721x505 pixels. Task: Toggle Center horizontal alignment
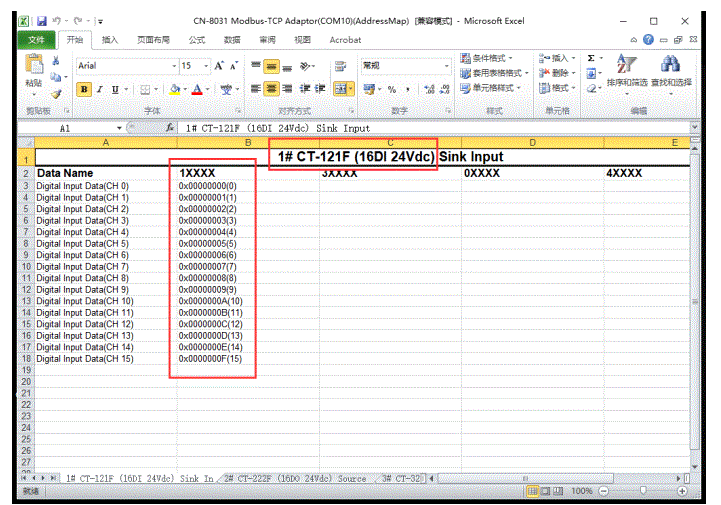click(271, 88)
